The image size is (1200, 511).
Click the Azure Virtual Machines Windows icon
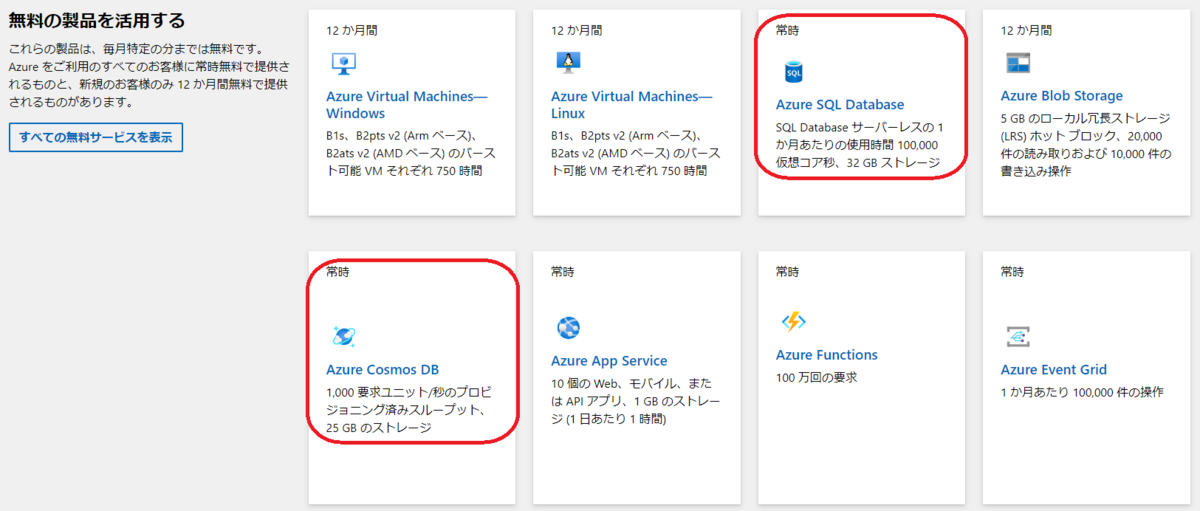point(344,63)
